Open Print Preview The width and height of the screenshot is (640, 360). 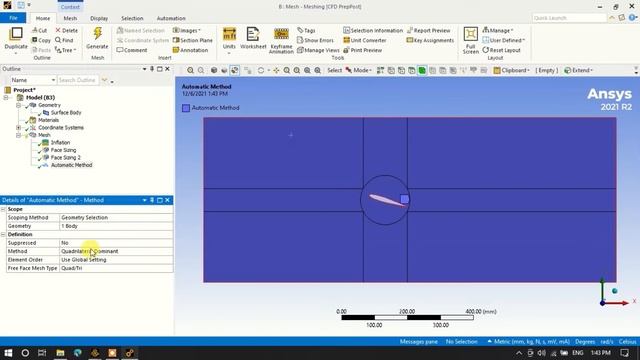point(362,50)
